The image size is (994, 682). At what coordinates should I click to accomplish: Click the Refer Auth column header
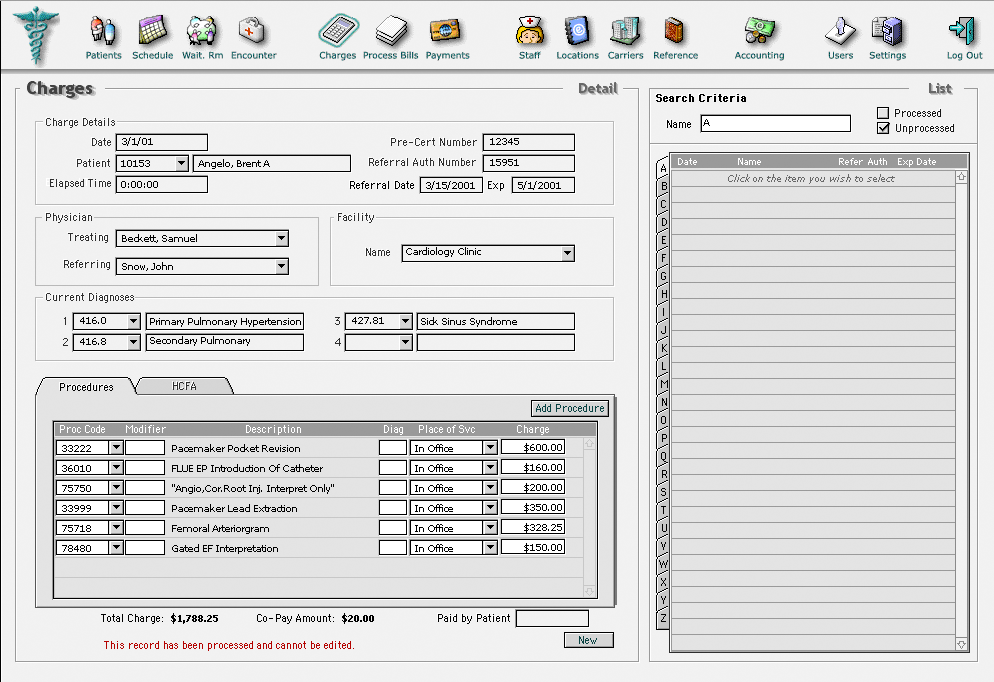click(x=862, y=162)
